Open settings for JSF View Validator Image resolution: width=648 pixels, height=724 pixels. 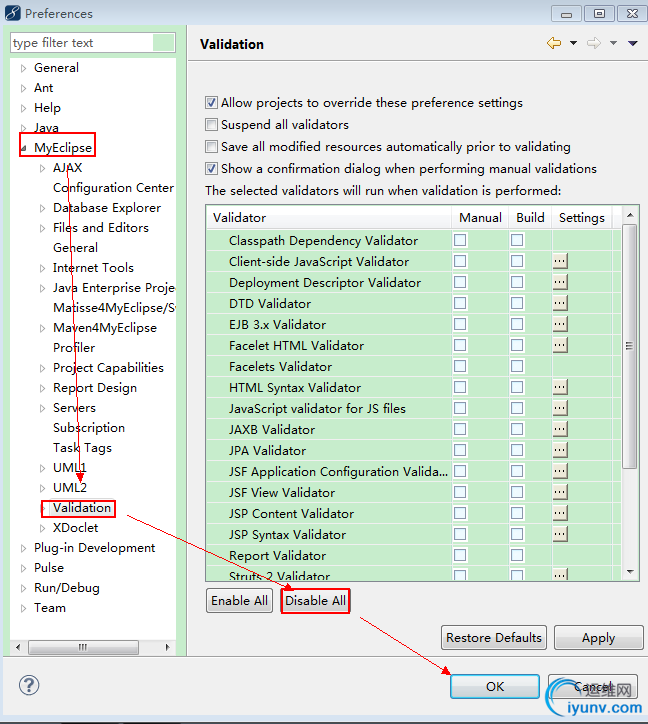click(560, 492)
